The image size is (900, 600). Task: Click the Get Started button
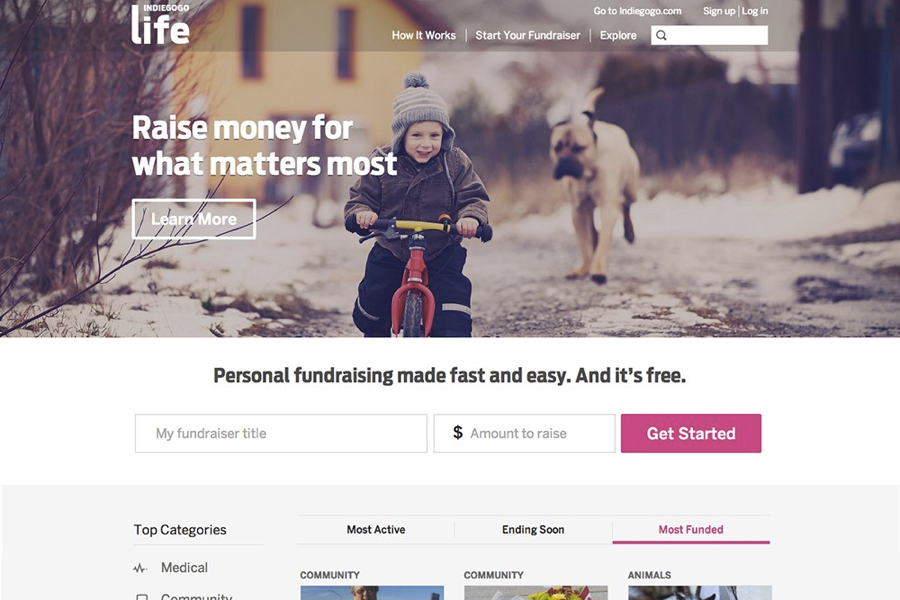click(691, 433)
